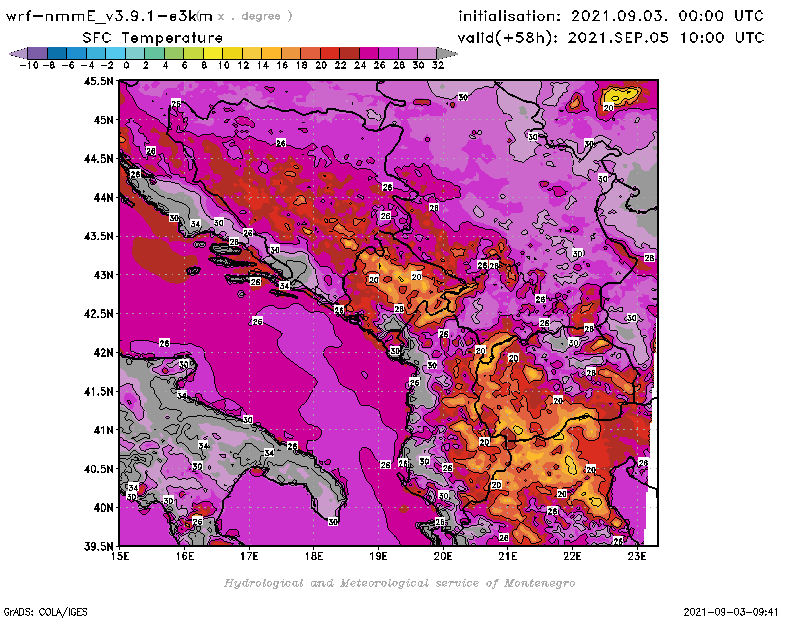800x618 pixels.
Task: Click the legend swatch between -8 and -6
Action: click(x=57, y=53)
